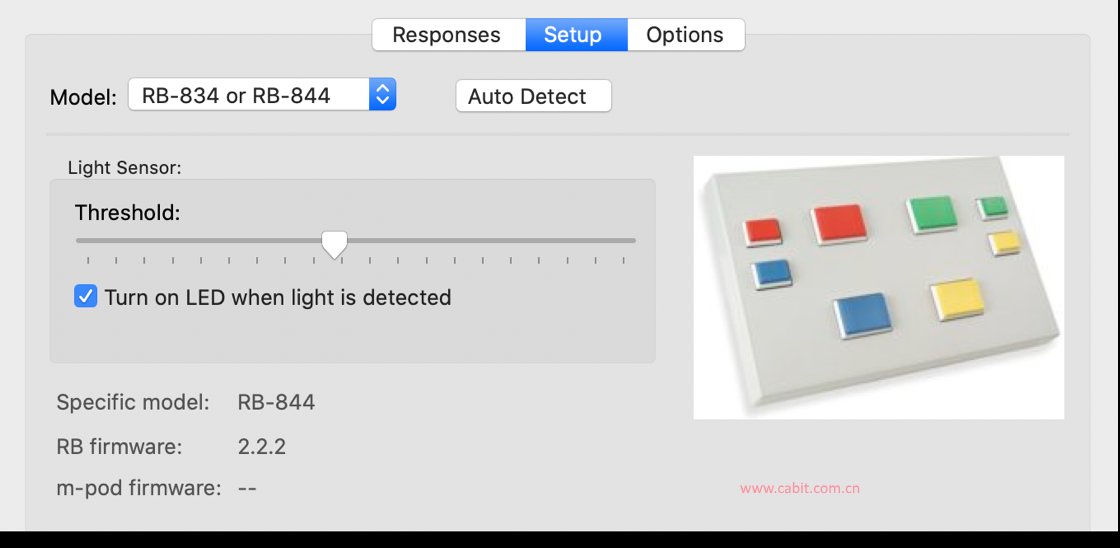Click the large green button on pad image
The width and height of the screenshot is (1120, 548).
(x=931, y=214)
